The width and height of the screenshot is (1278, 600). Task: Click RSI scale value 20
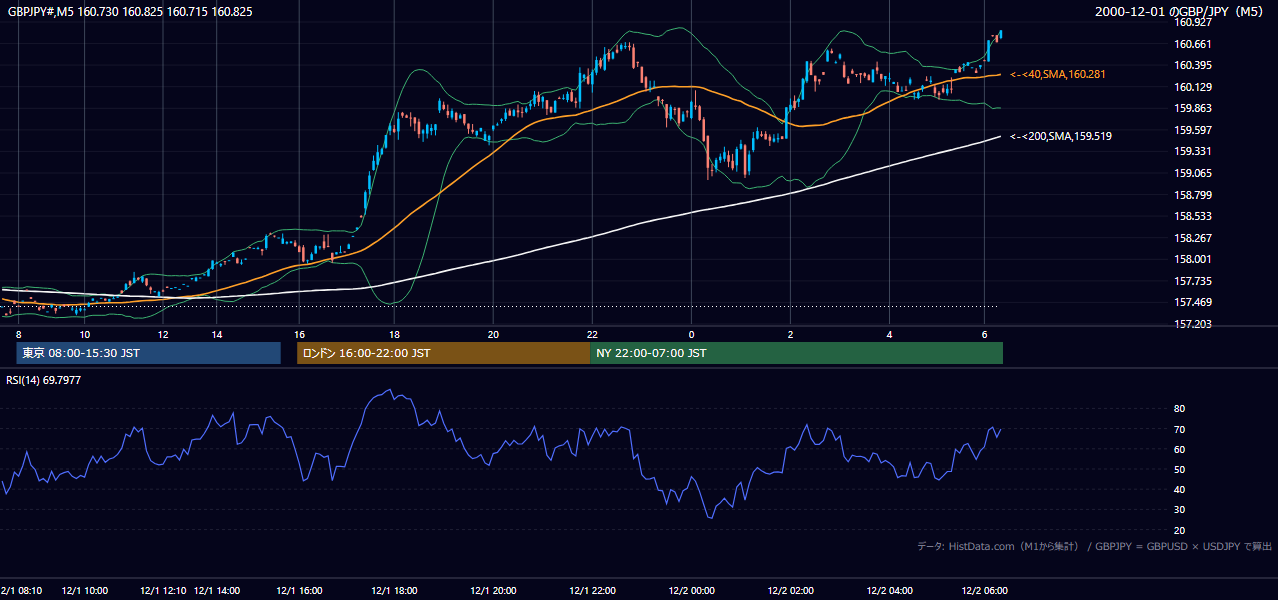pyautogui.click(x=1179, y=530)
